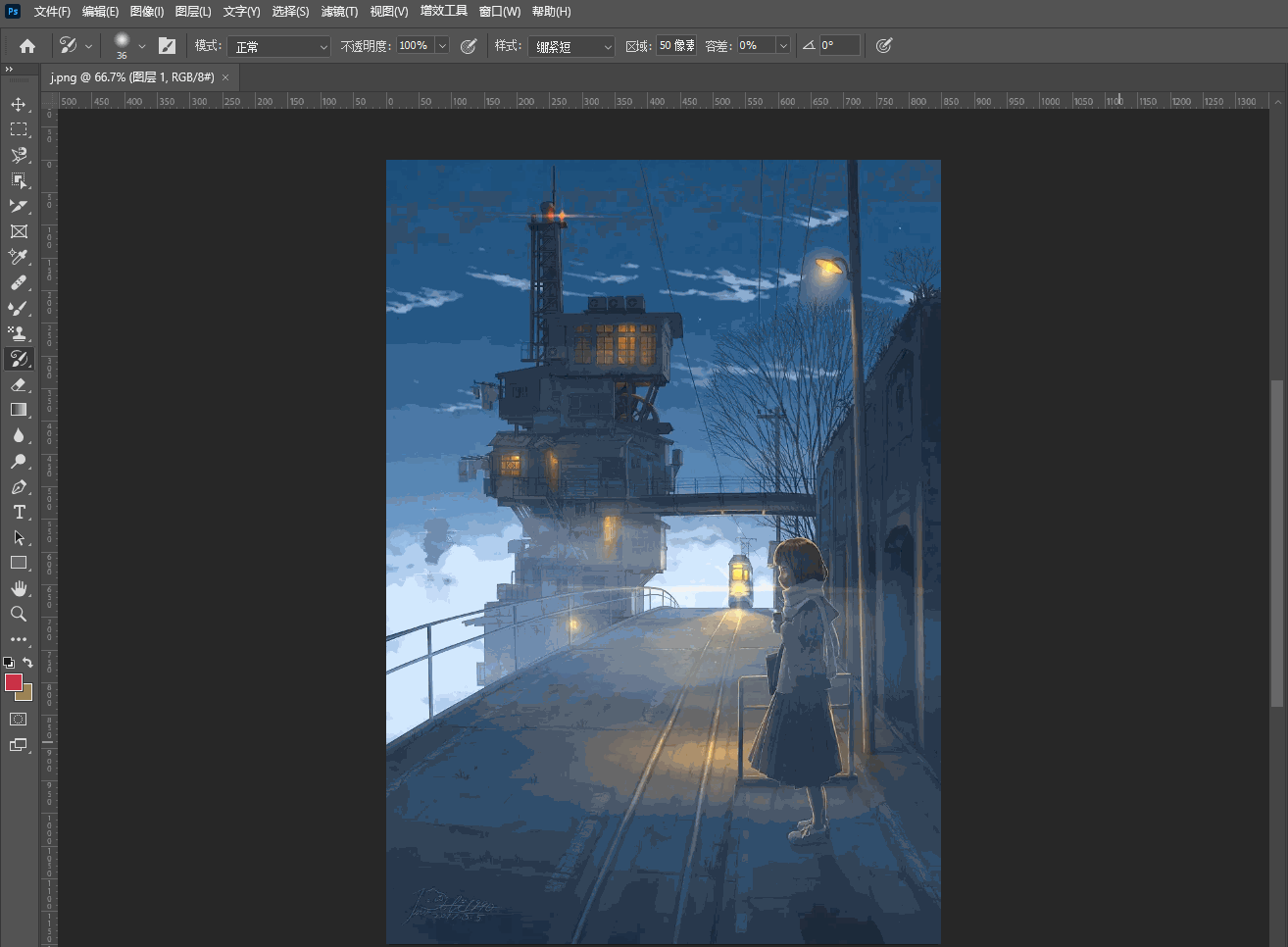Select the Hand tool
The width and height of the screenshot is (1288, 947).
click(x=19, y=588)
